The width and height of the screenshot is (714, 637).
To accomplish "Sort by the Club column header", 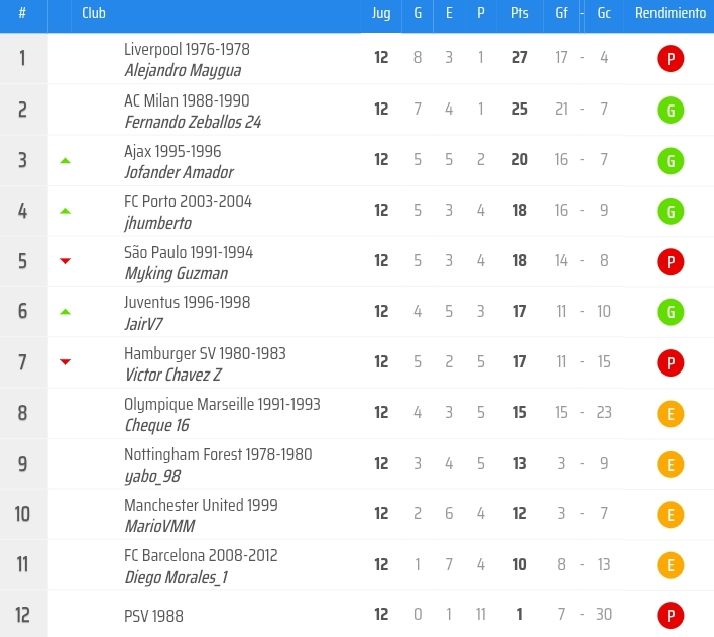I will tap(94, 14).
